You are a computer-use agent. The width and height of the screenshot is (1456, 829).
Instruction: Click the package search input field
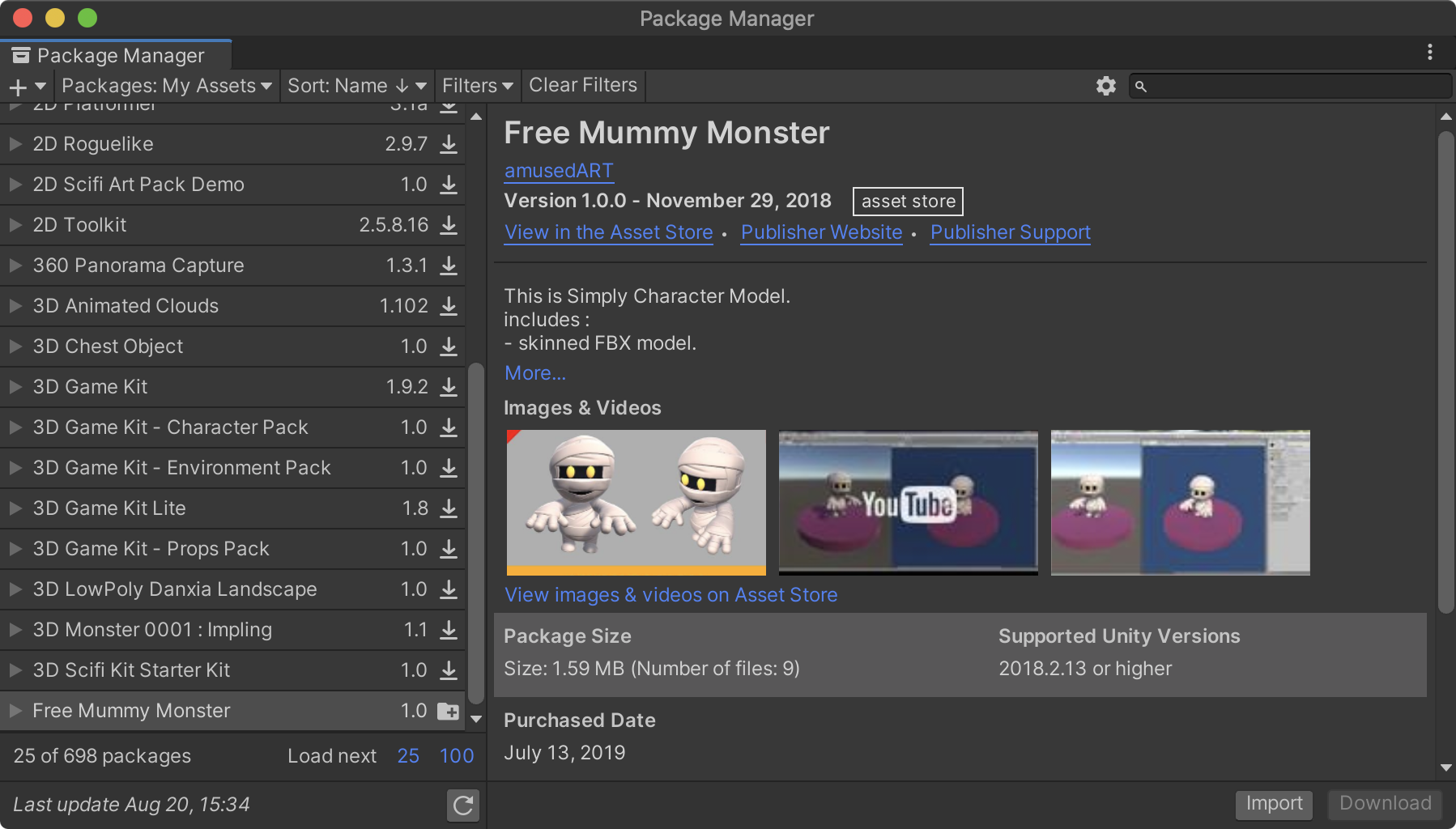tap(1290, 86)
